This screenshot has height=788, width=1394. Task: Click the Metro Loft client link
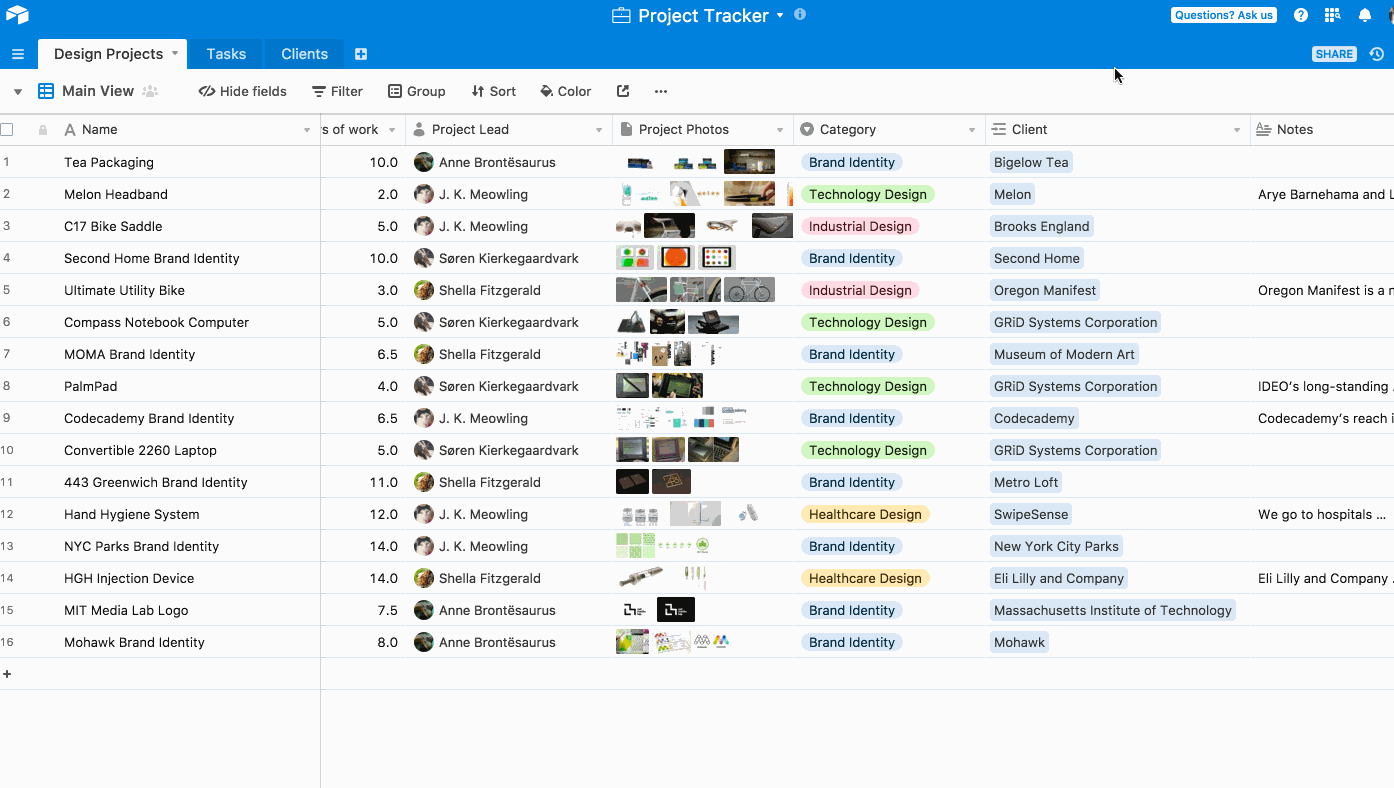coord(1026,482)
